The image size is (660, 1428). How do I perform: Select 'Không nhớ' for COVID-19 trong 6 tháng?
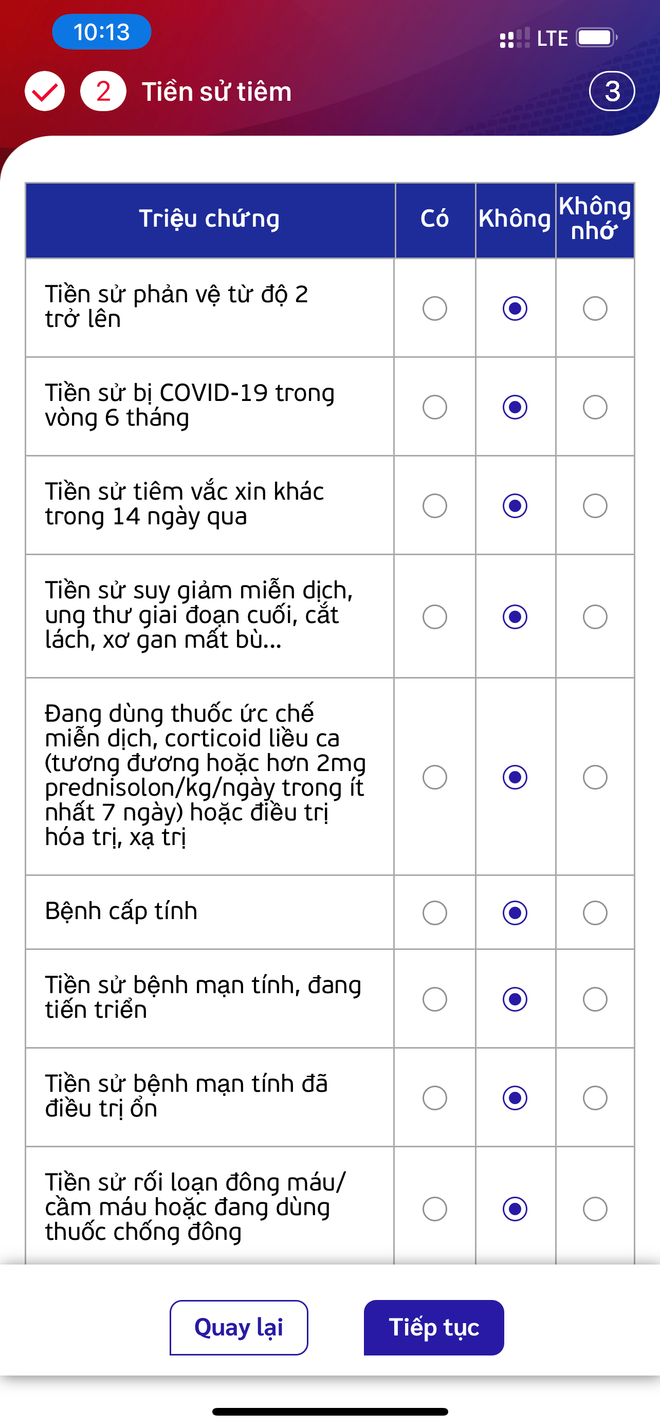click(x=594, y=407)
